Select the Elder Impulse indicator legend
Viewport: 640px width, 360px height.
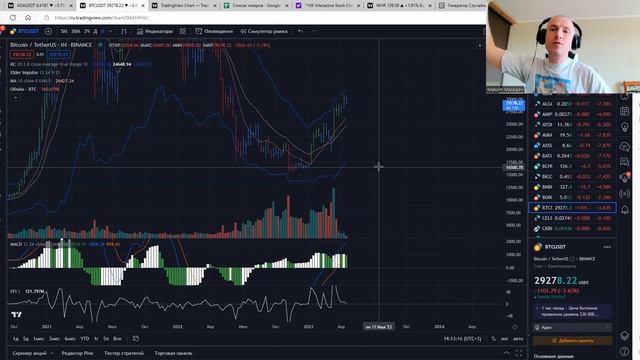coord(35,73)
